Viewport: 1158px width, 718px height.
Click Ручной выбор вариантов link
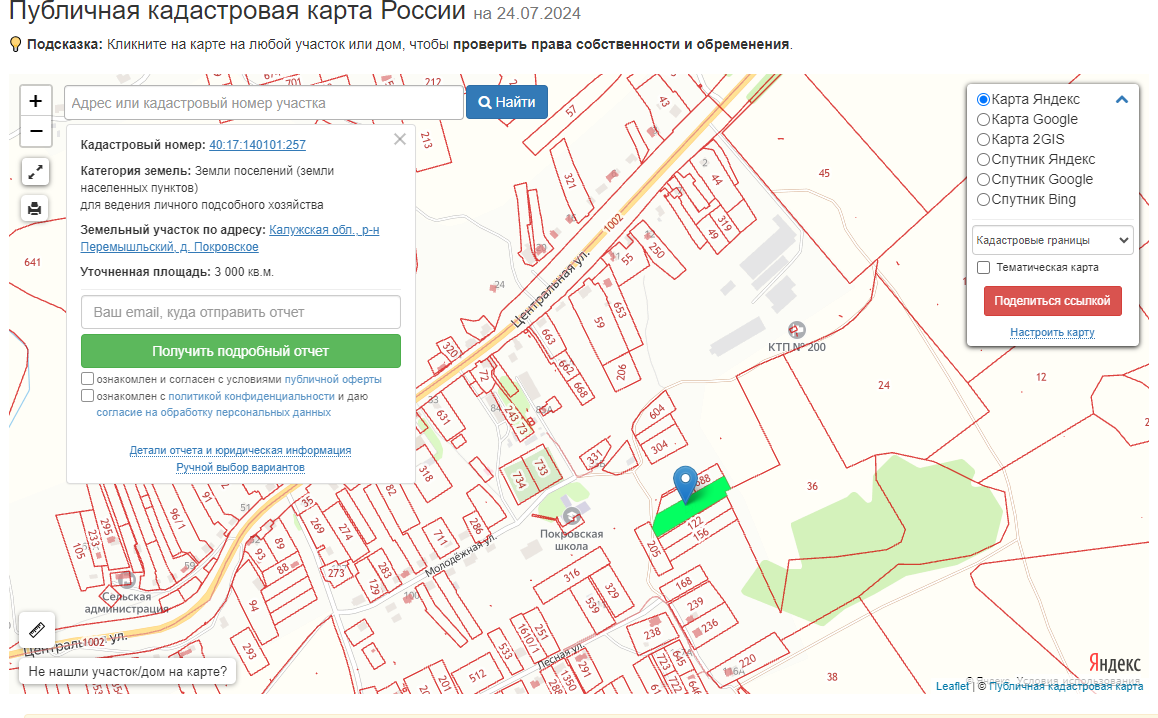[x=241, y=467]
